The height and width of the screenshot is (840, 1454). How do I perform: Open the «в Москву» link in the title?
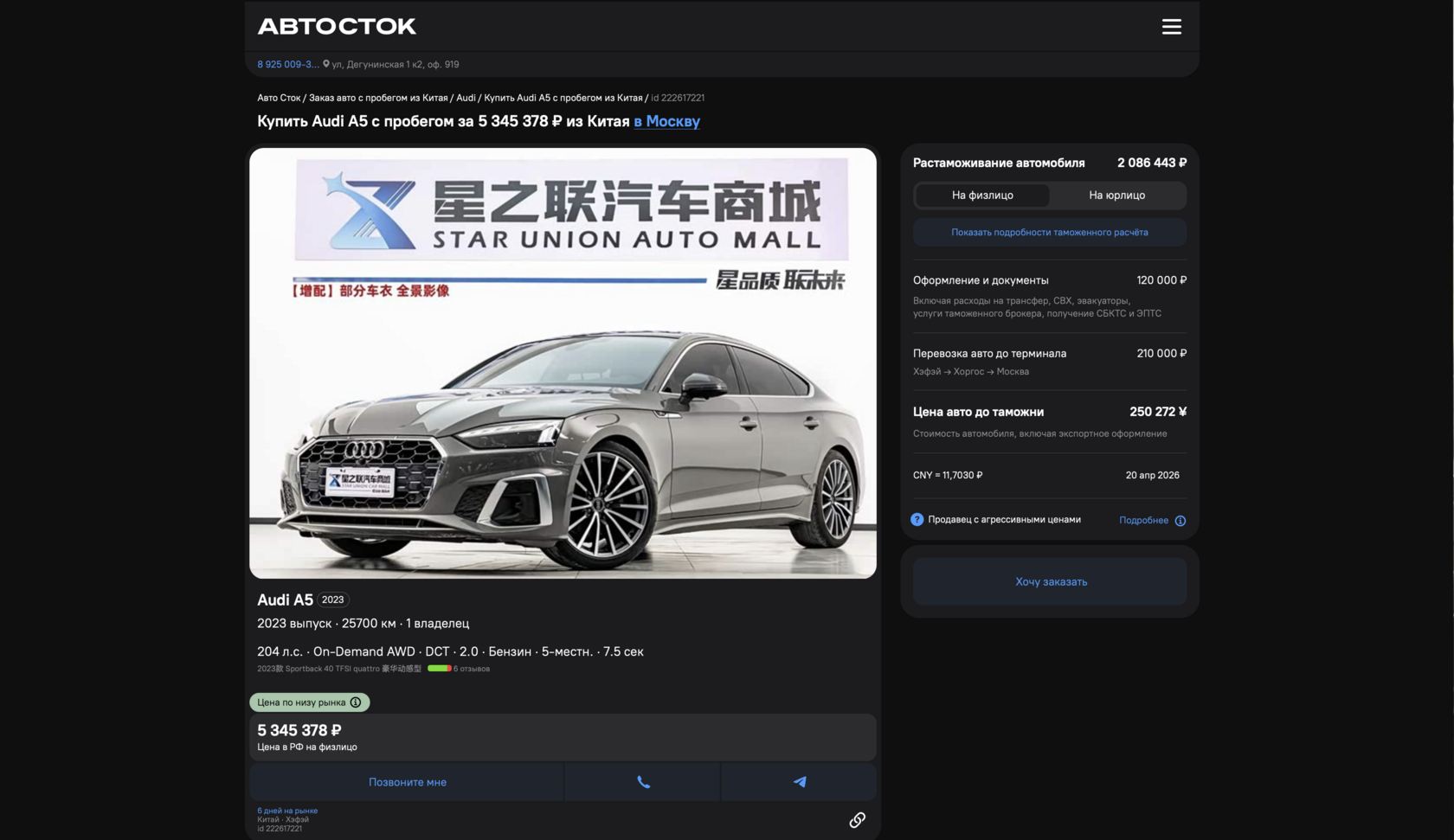(666, 121)
